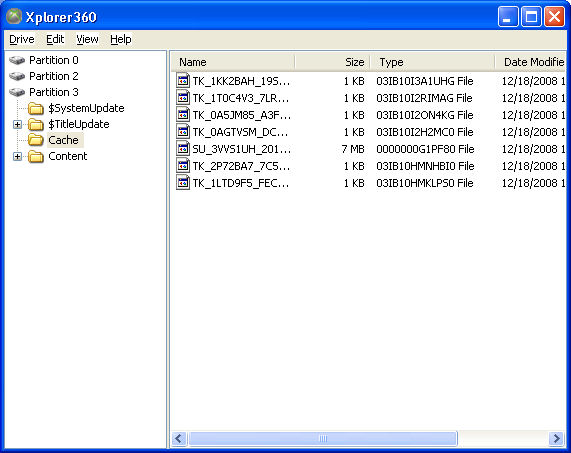571x453 pixels.
Task: Open the Help menu
Action: pos(121,39)
